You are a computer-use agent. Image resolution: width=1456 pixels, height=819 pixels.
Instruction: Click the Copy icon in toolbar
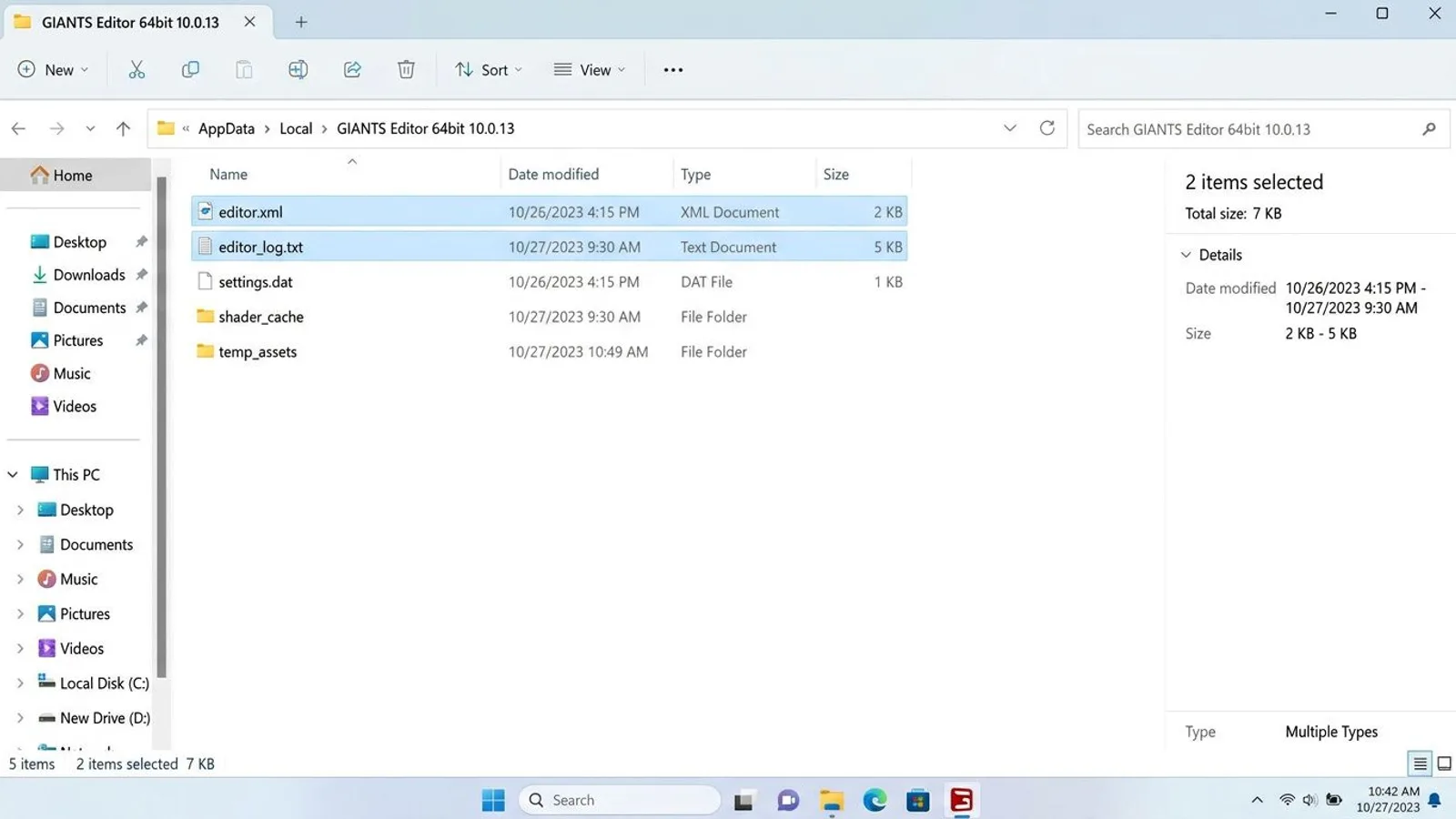pos(190,70)
